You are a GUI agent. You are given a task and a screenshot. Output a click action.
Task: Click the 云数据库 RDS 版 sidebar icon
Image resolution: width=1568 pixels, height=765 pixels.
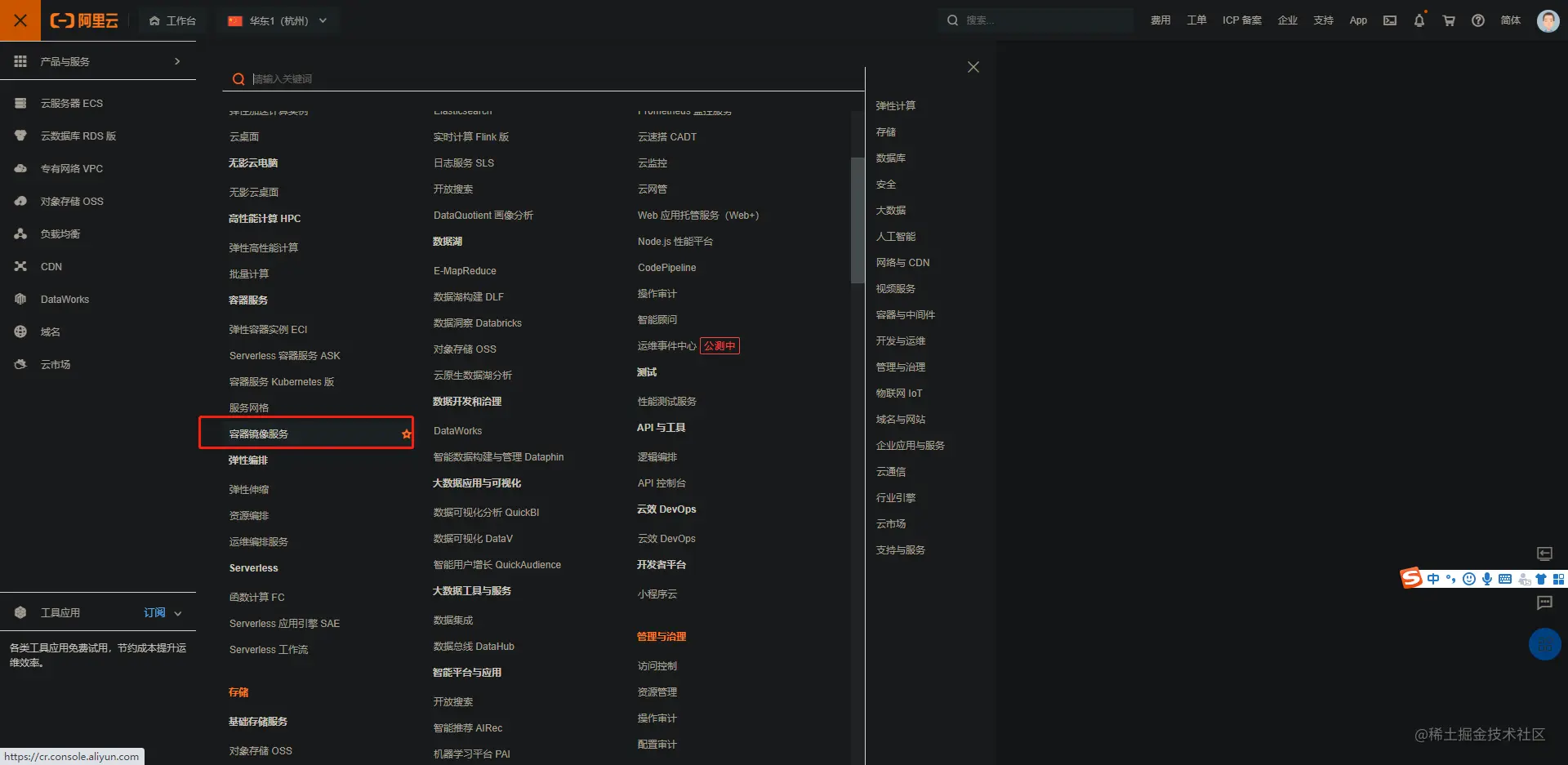point(20,136)
